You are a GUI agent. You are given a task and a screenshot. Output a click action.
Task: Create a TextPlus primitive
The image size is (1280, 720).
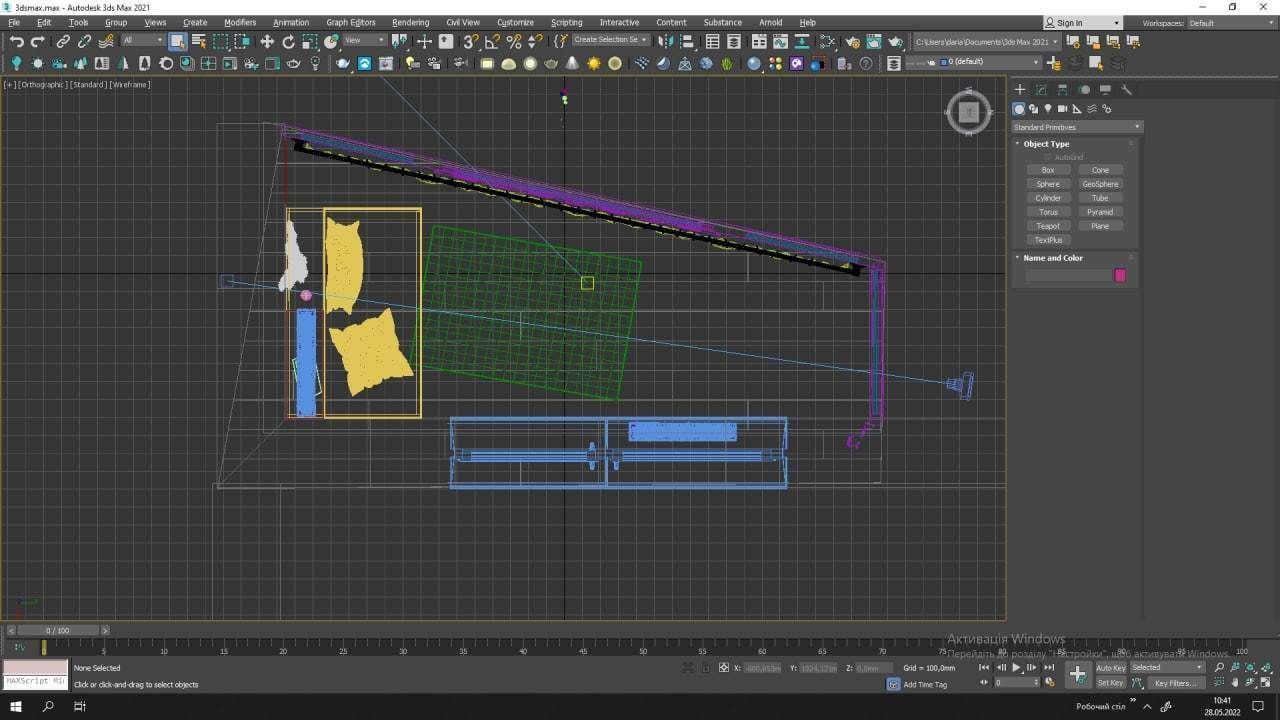1048,240
